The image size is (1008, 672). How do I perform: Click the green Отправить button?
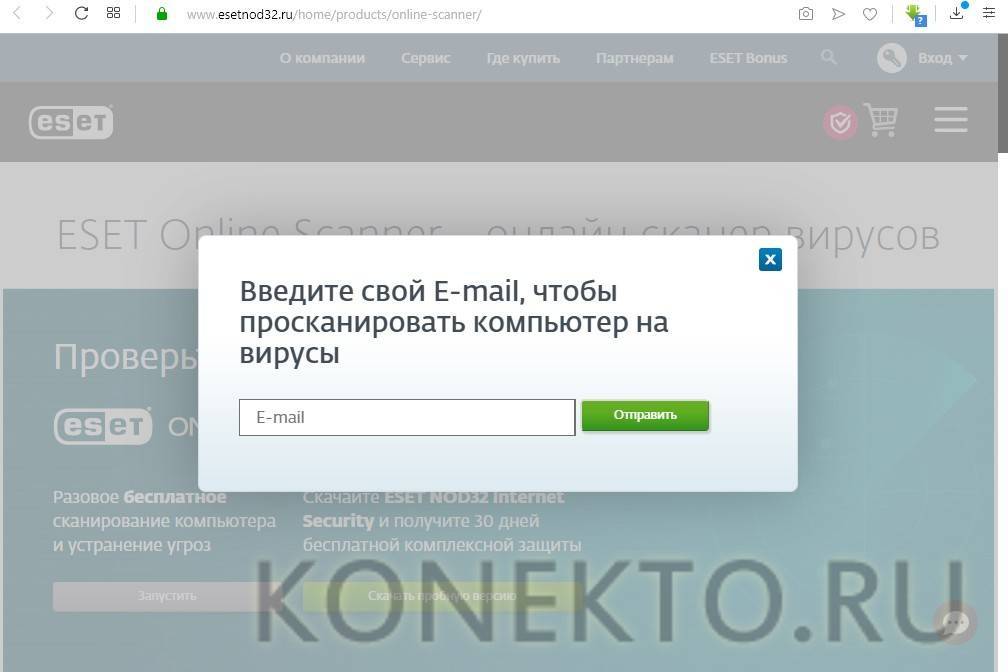(645, 415)
